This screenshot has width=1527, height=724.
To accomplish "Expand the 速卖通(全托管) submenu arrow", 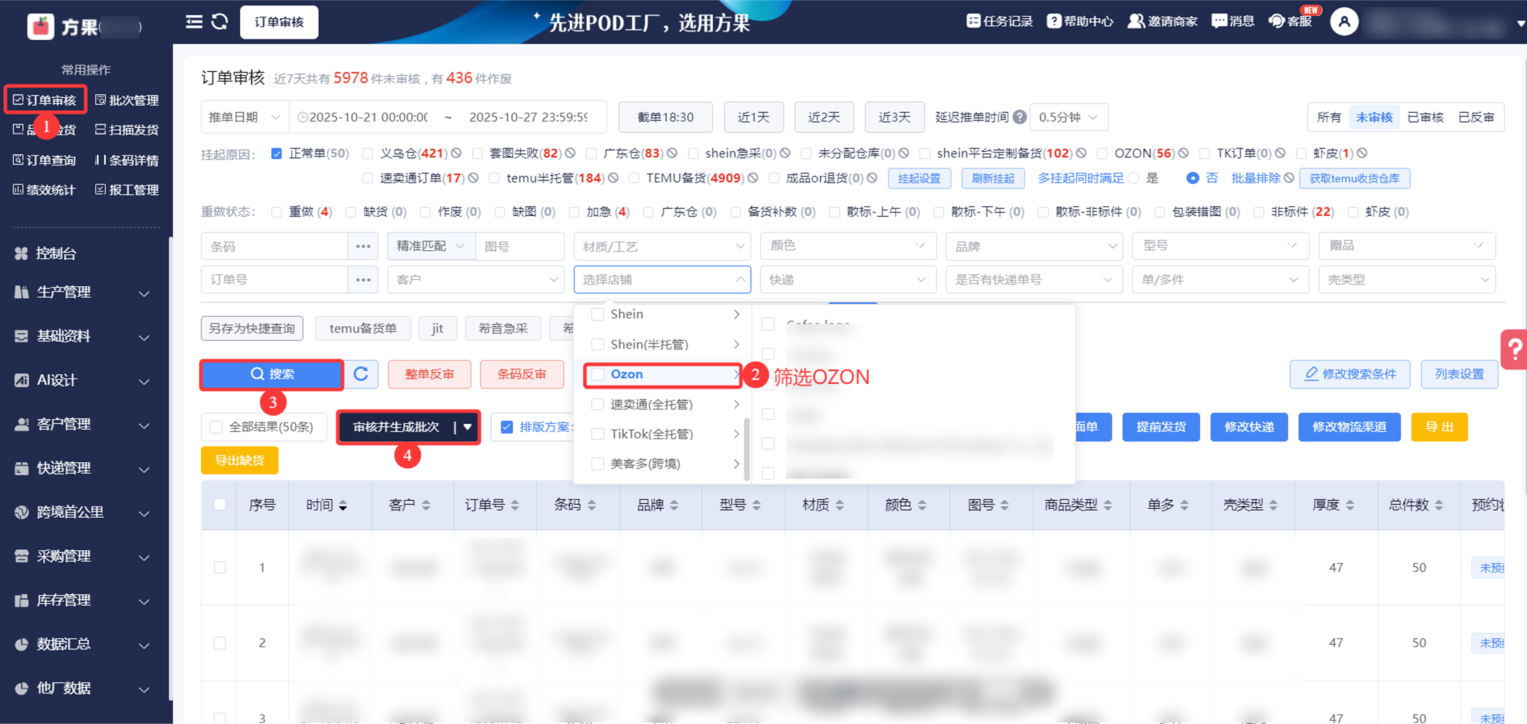I will pos(736,404).
